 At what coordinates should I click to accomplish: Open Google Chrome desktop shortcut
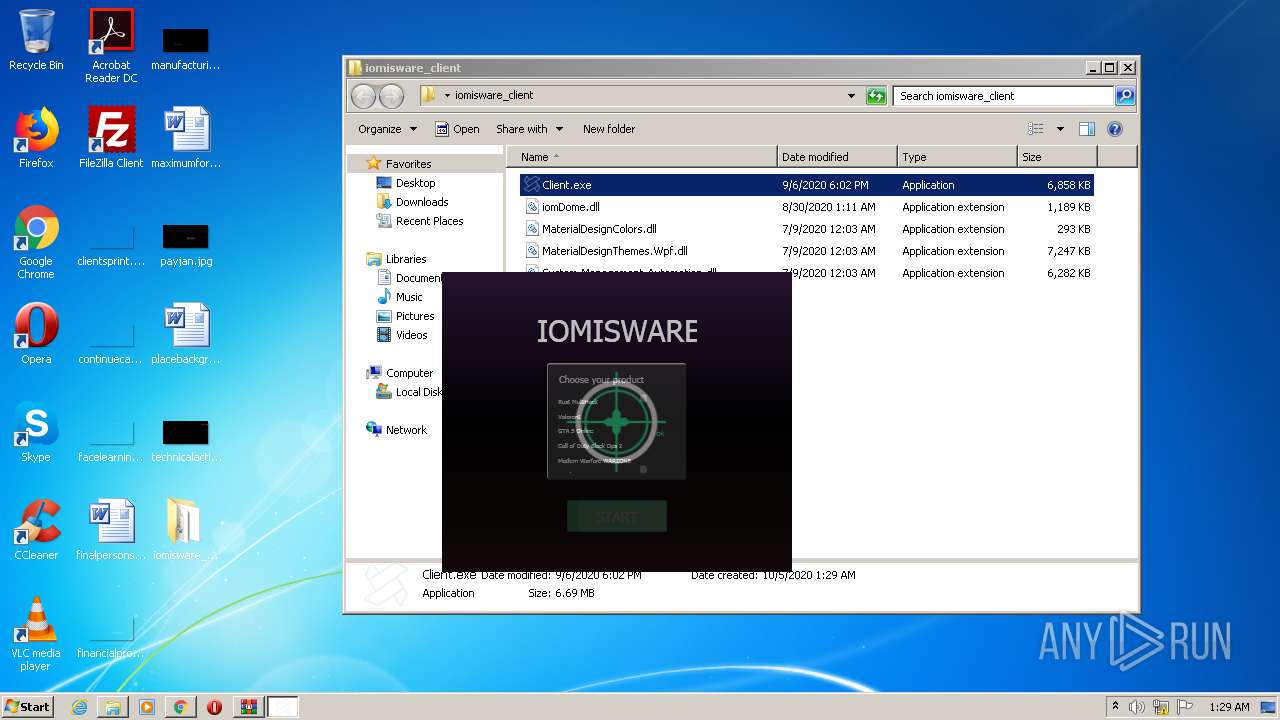[36, 242]
